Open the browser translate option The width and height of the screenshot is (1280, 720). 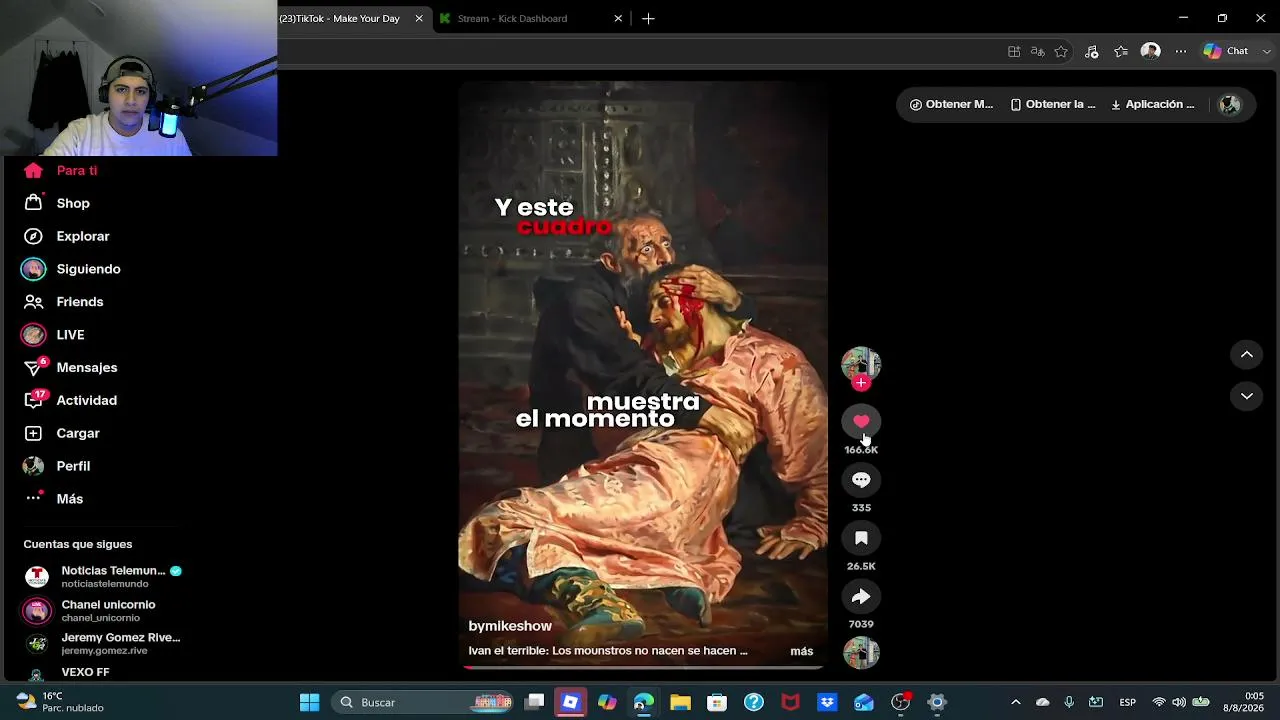pyautogui.click(x=1038, y=51)
